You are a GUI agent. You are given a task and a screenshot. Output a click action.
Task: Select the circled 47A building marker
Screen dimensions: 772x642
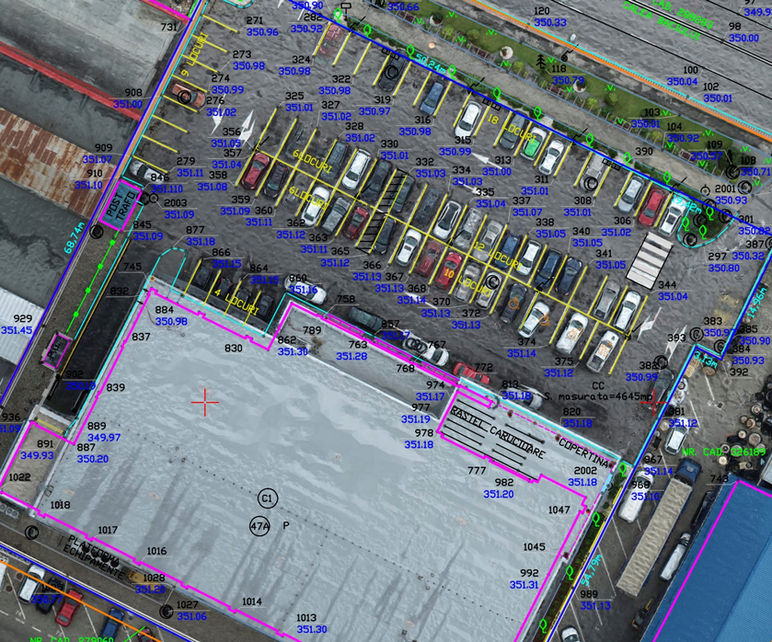point(260,526)
